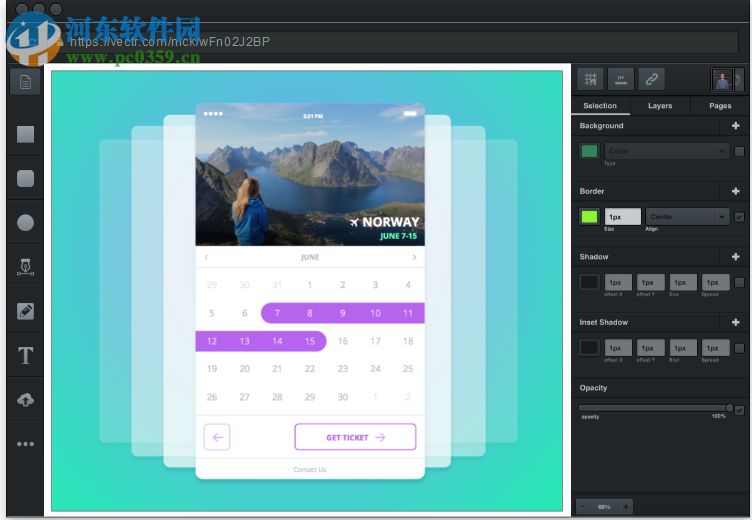The image size is (752, 520).
Task: Select the Pen tool
Action: click(25, 267)
